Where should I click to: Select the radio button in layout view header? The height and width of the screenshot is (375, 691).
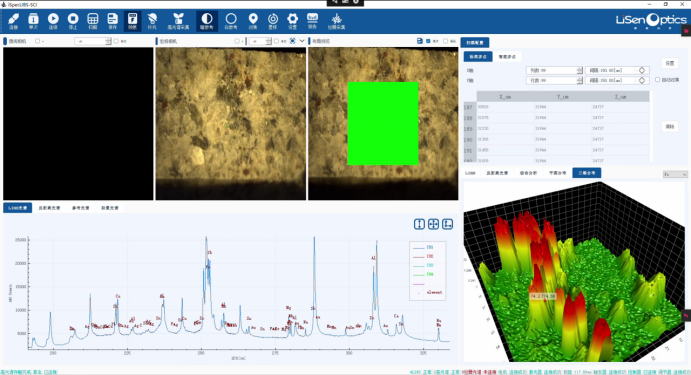coord(446,41)
